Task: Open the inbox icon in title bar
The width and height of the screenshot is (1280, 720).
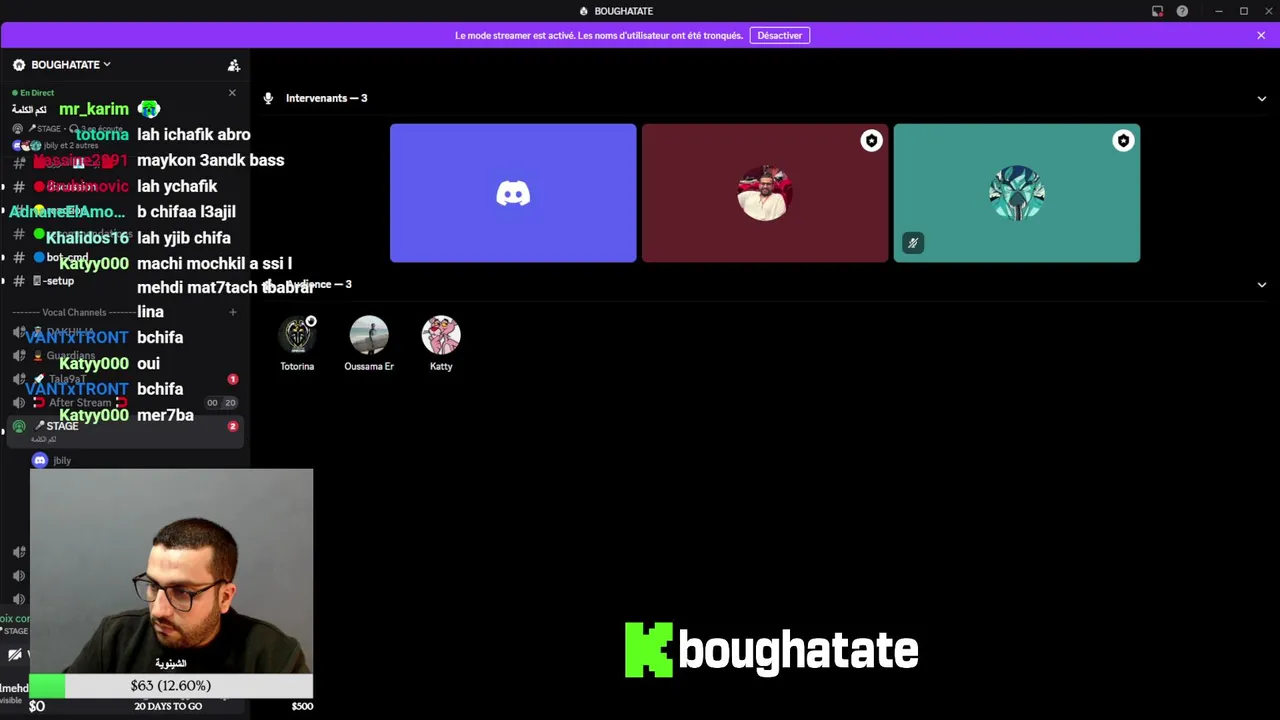Action: pyautogui.click(x=1157, y=11)
